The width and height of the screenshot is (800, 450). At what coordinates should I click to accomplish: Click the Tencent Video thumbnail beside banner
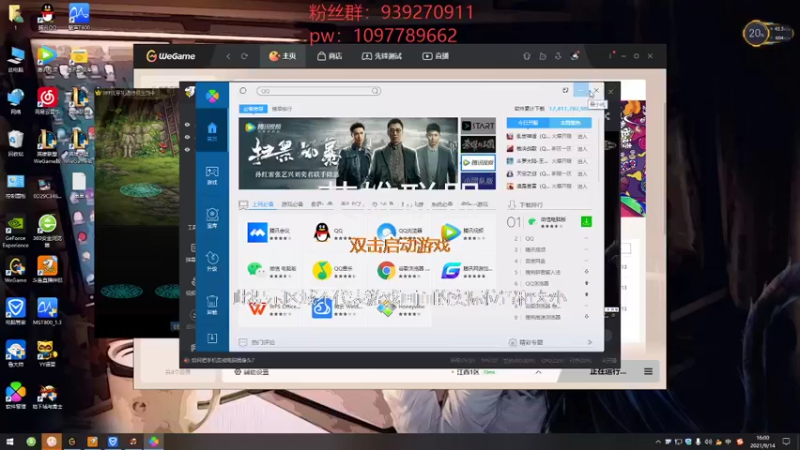(478, 163)
